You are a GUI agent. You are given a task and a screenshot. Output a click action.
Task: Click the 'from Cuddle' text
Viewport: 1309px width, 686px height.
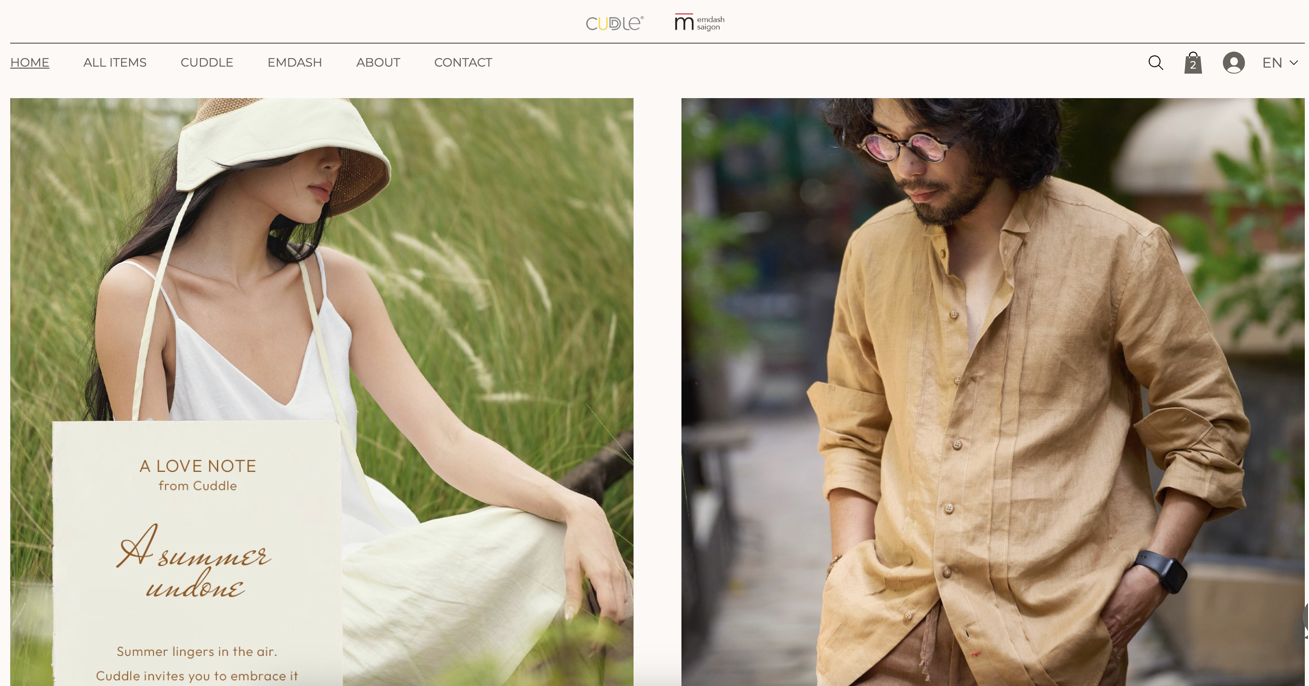(198, 486)
